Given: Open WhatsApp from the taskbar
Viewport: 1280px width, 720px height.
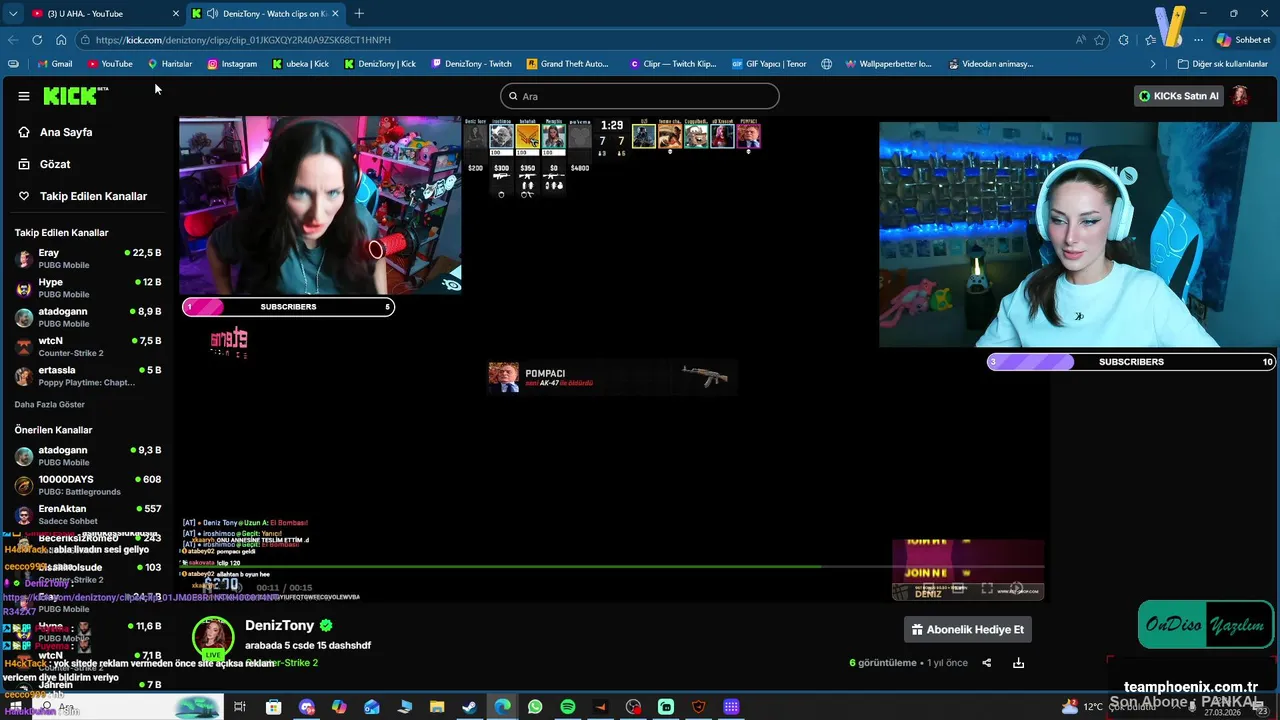Looking at the screenshot, I should tap(535, 707).
